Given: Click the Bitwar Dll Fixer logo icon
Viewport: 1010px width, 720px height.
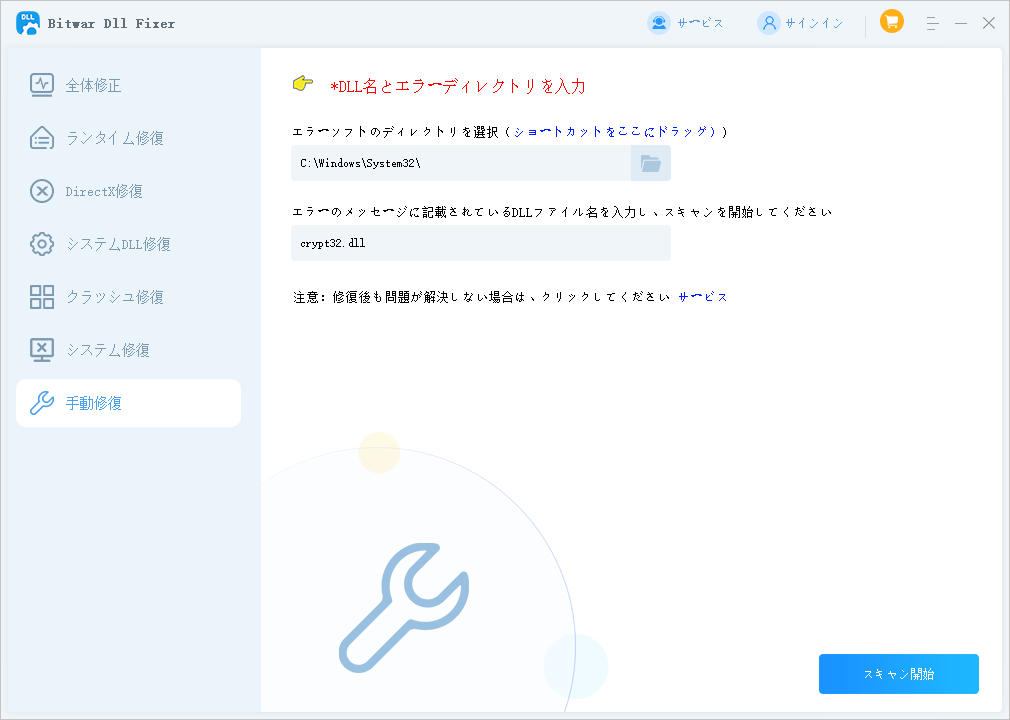Looking at the screenshot, I should 27,23.
